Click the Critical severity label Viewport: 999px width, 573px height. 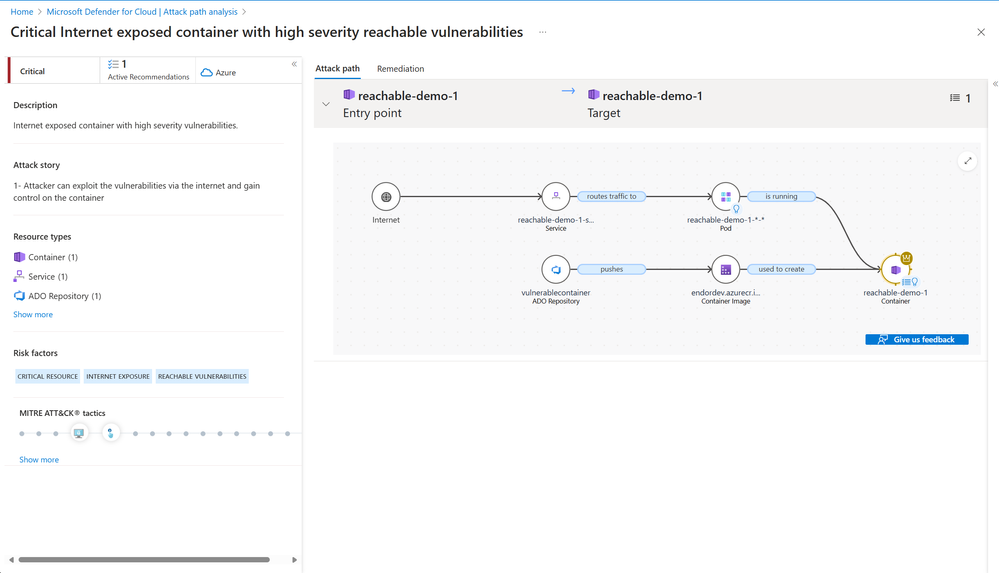pos(32,71)
